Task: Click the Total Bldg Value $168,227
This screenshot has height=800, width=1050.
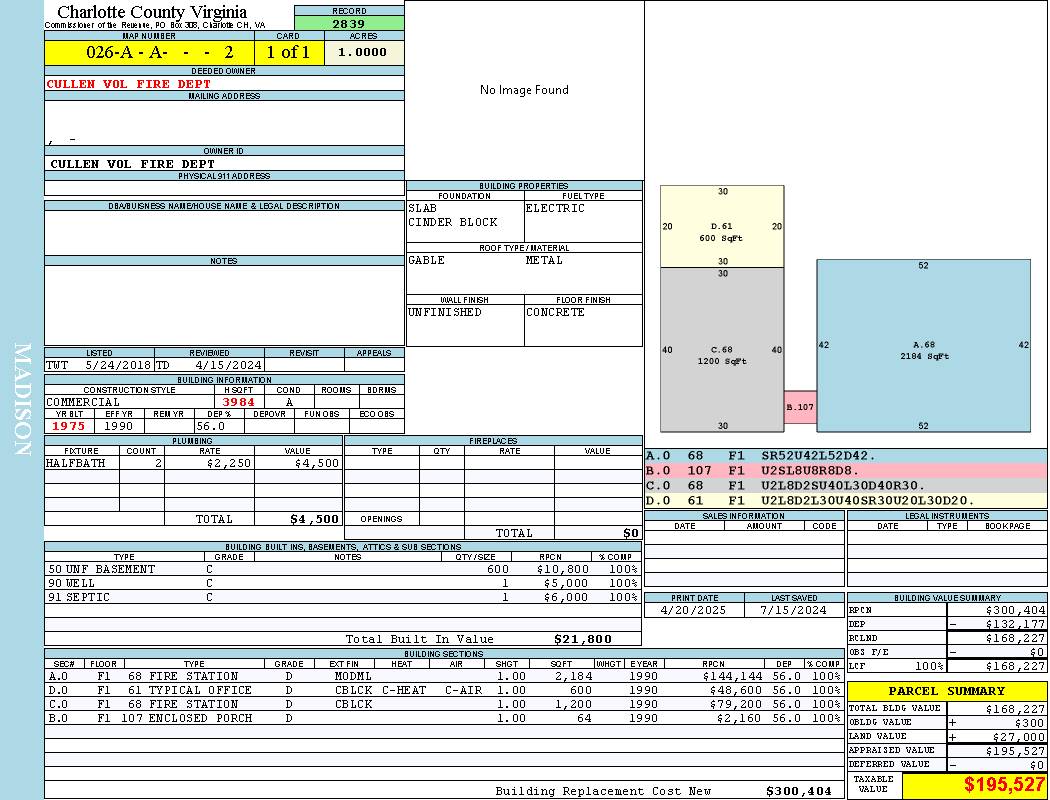Action: coord(1015,709)
